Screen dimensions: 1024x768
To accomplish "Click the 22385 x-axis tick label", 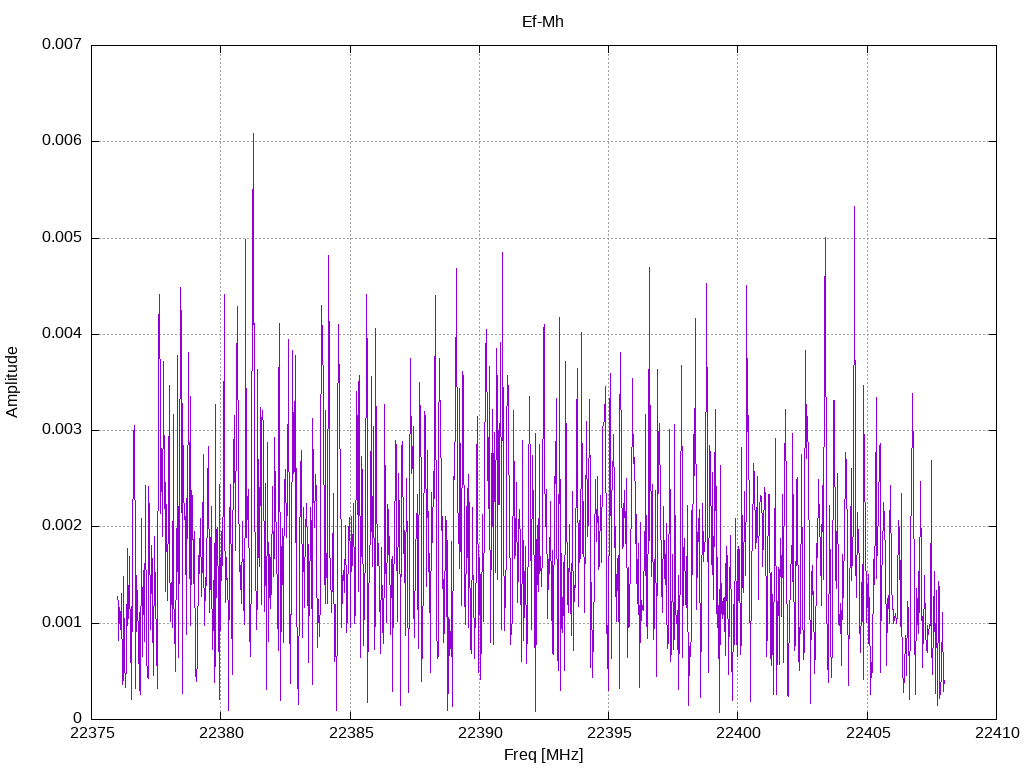I will 350,734.
